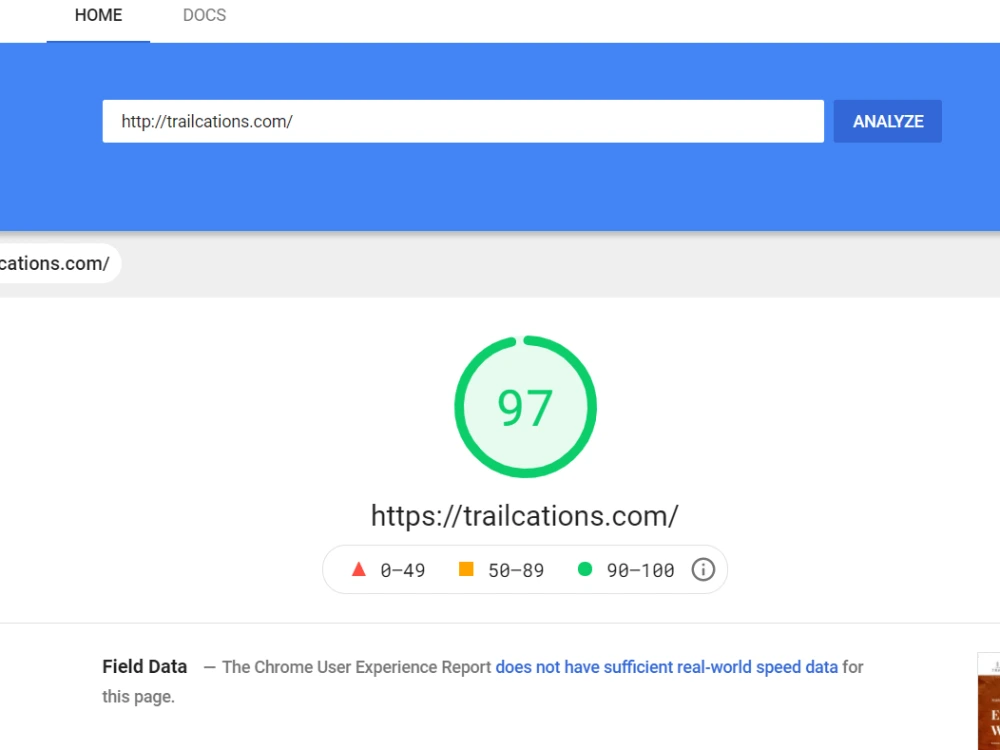The image size is (1000, 750).
Task: Click the URL field containing http://trailcations.com/
Action: pyautogui.click(x=463, y=121)
